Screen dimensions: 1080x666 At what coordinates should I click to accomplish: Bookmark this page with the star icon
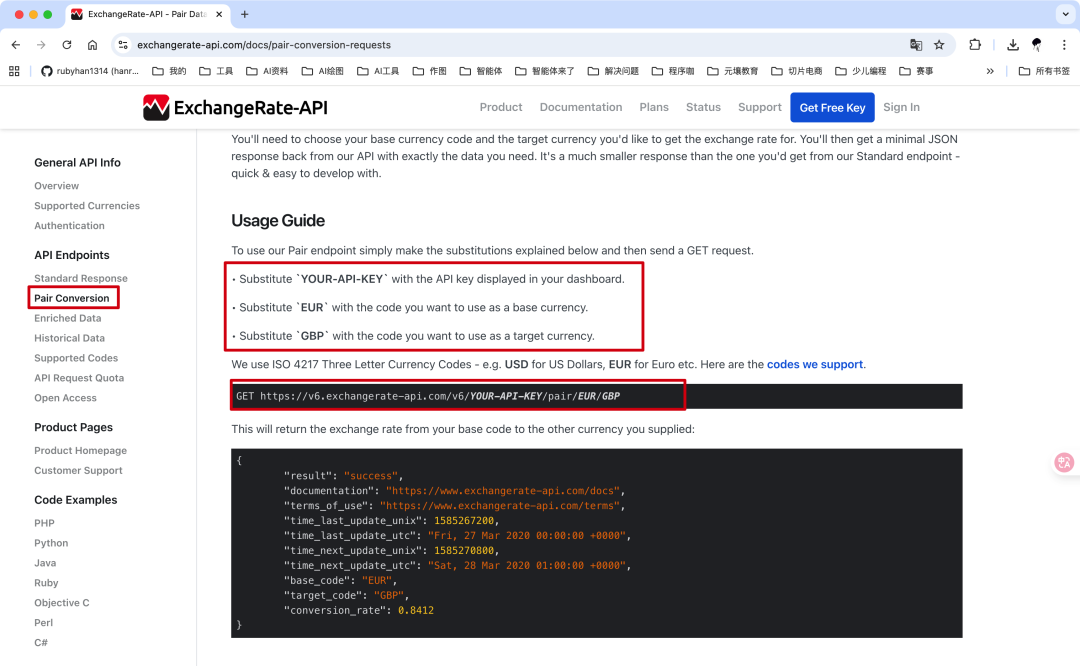pos(939,45)
